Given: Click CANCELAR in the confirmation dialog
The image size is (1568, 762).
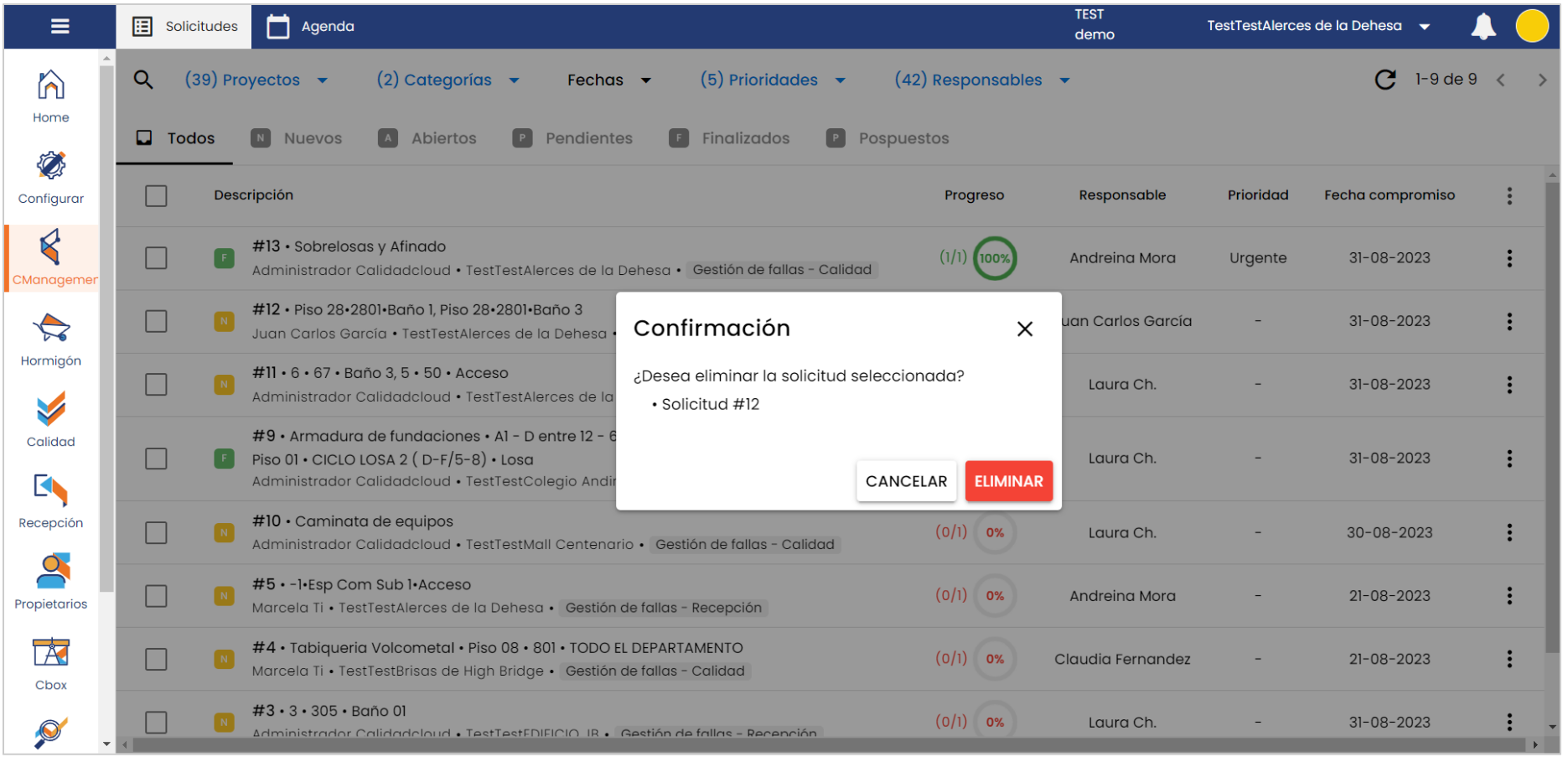Looking at the screenshot, I should (905, 482).
